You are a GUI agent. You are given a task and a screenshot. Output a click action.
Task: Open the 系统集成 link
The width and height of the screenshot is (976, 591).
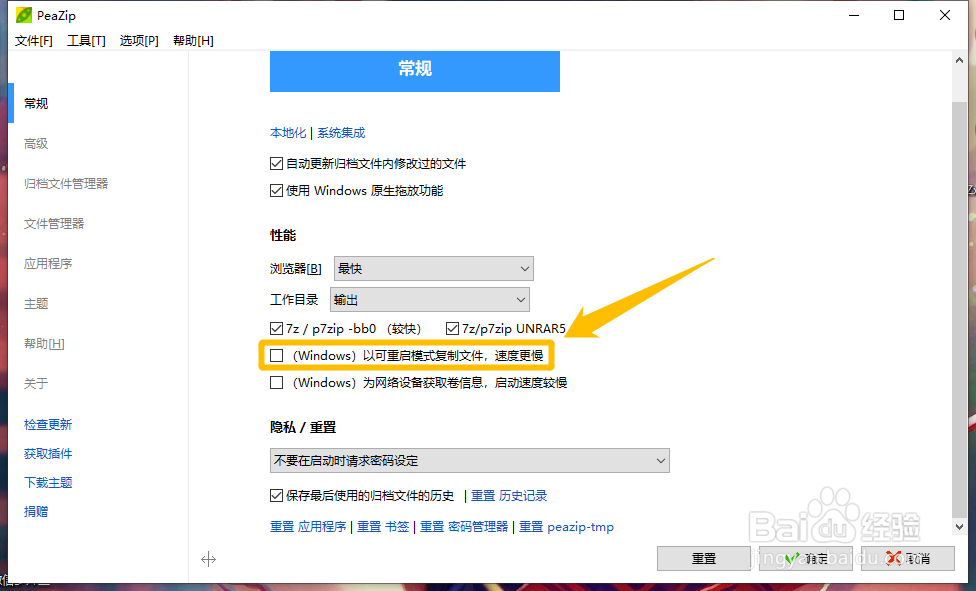[341, 133]
